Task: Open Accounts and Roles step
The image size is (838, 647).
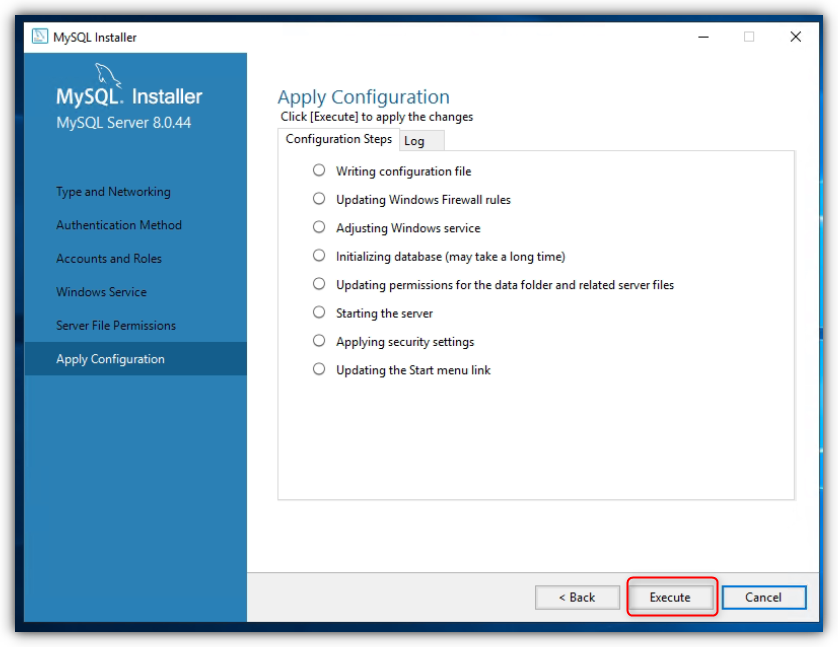Action: [108, 259]
